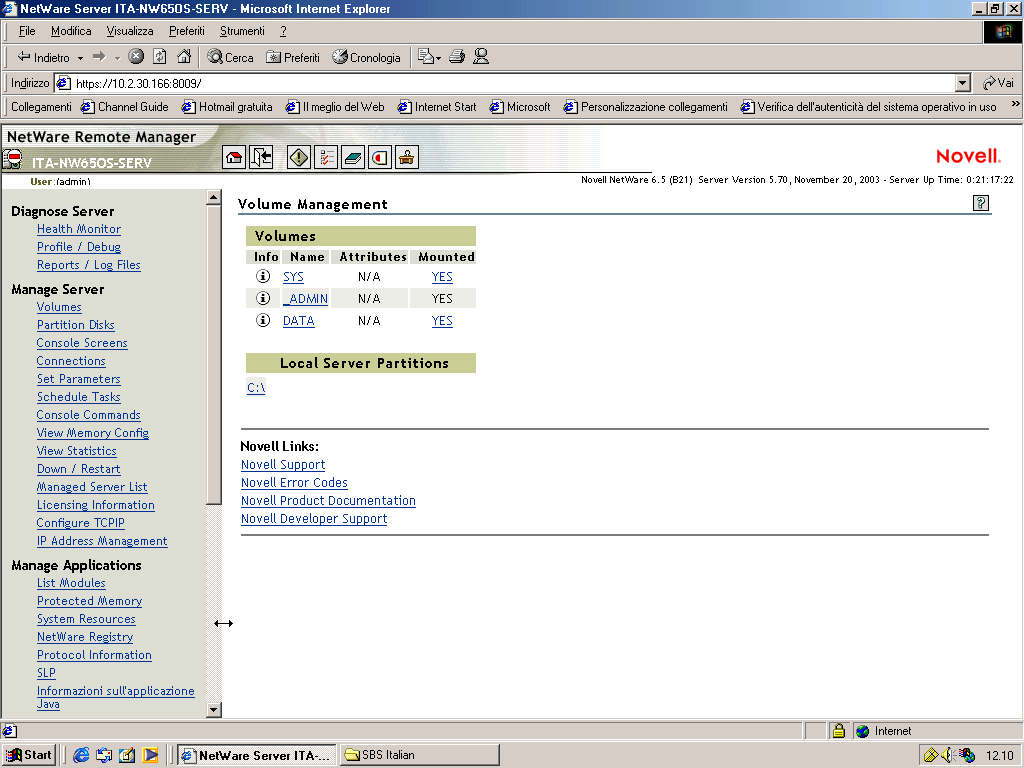Image resolution: width=1024 pixels, height=768 pixels.
Task: Click the sidebar scrollbar down arrow
Action: (213, 711)
